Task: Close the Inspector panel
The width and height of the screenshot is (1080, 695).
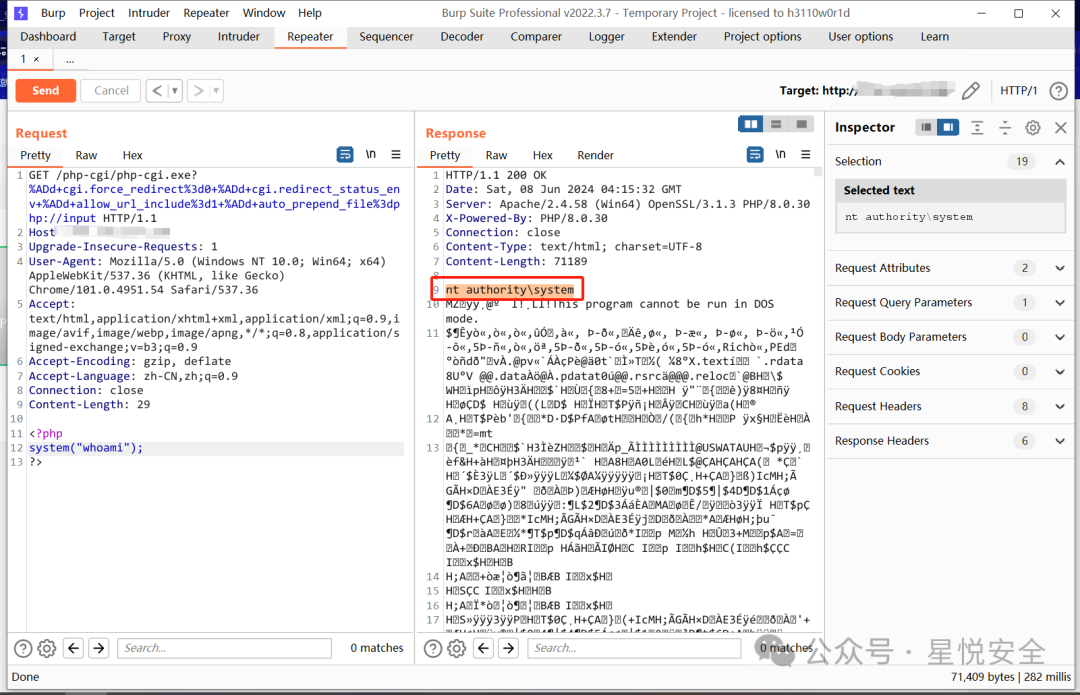Action: (1061, 127)
